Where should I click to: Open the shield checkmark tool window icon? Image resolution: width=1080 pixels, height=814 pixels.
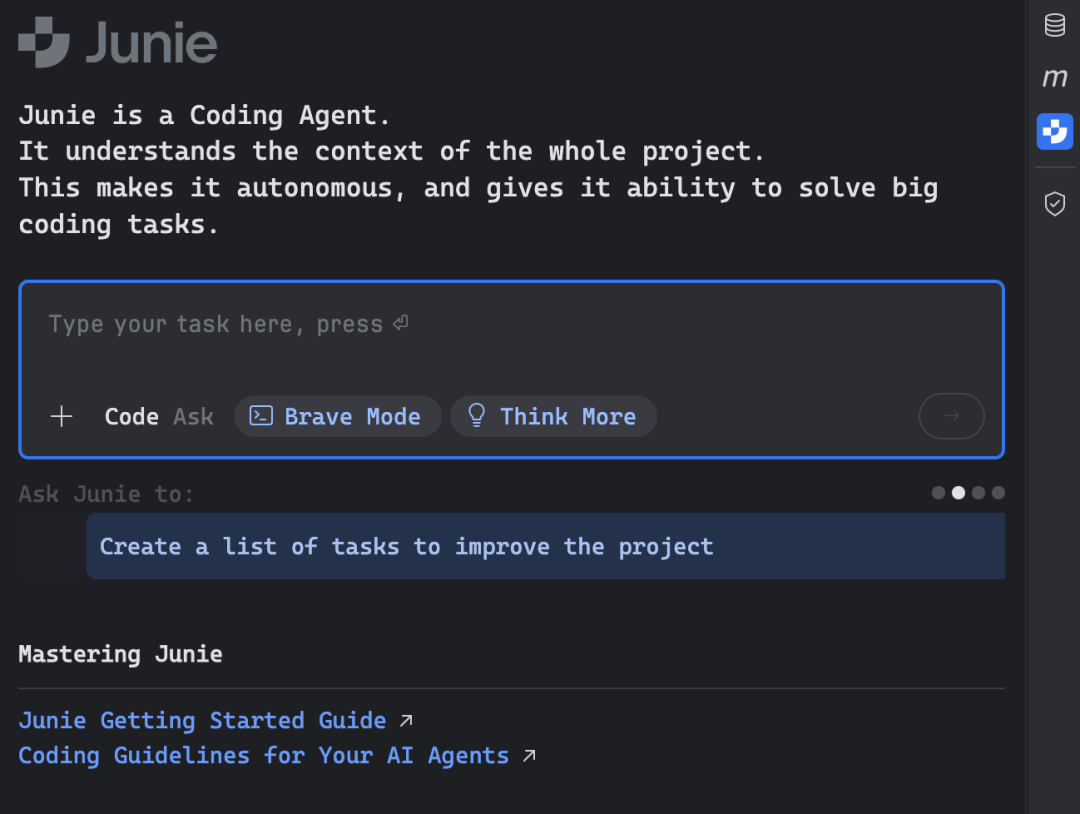click(1055, 204)
